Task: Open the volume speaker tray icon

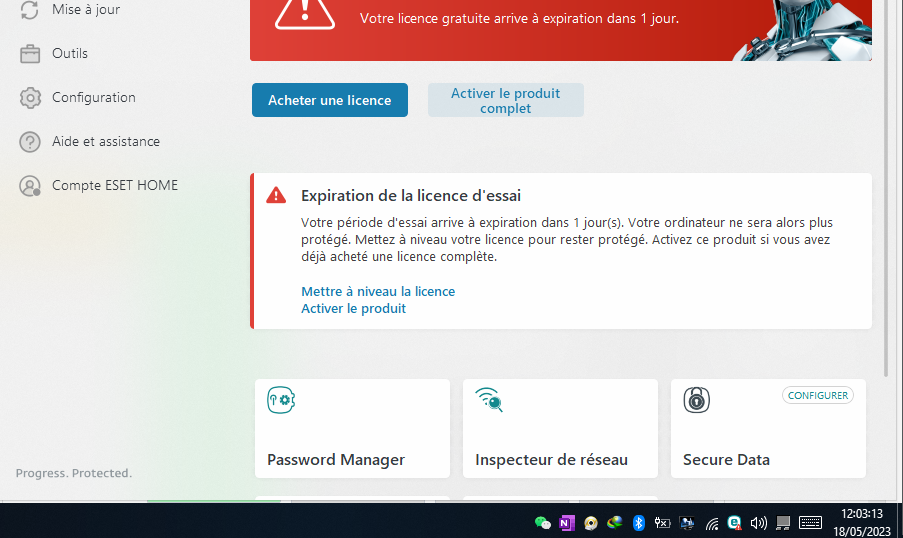Action: pyautogui.click(x=758, y=522)
